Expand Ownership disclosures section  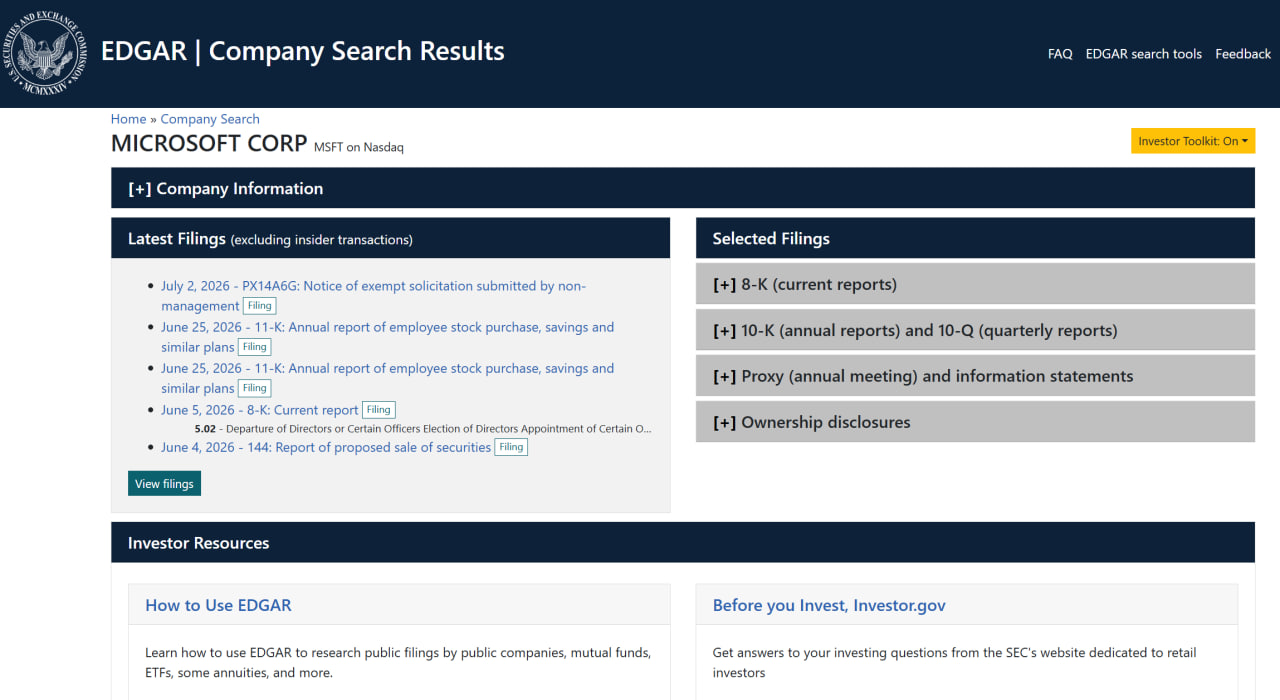(x=975, y=422)
